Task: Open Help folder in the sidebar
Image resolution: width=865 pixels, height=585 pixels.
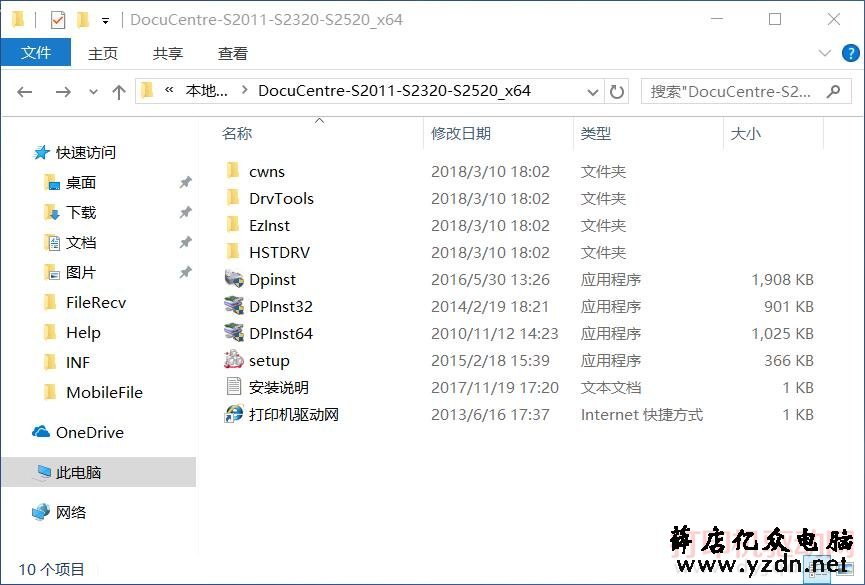Action: 83,332
